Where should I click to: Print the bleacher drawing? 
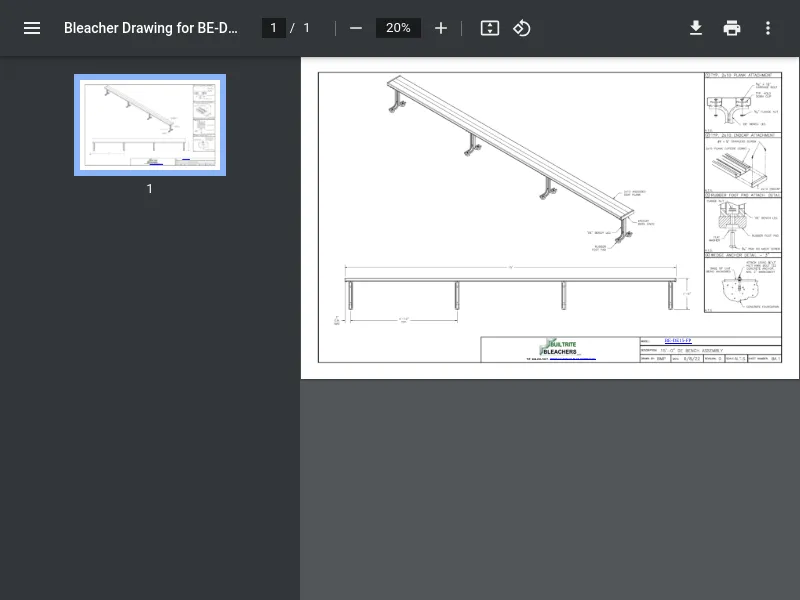[732, 28]
